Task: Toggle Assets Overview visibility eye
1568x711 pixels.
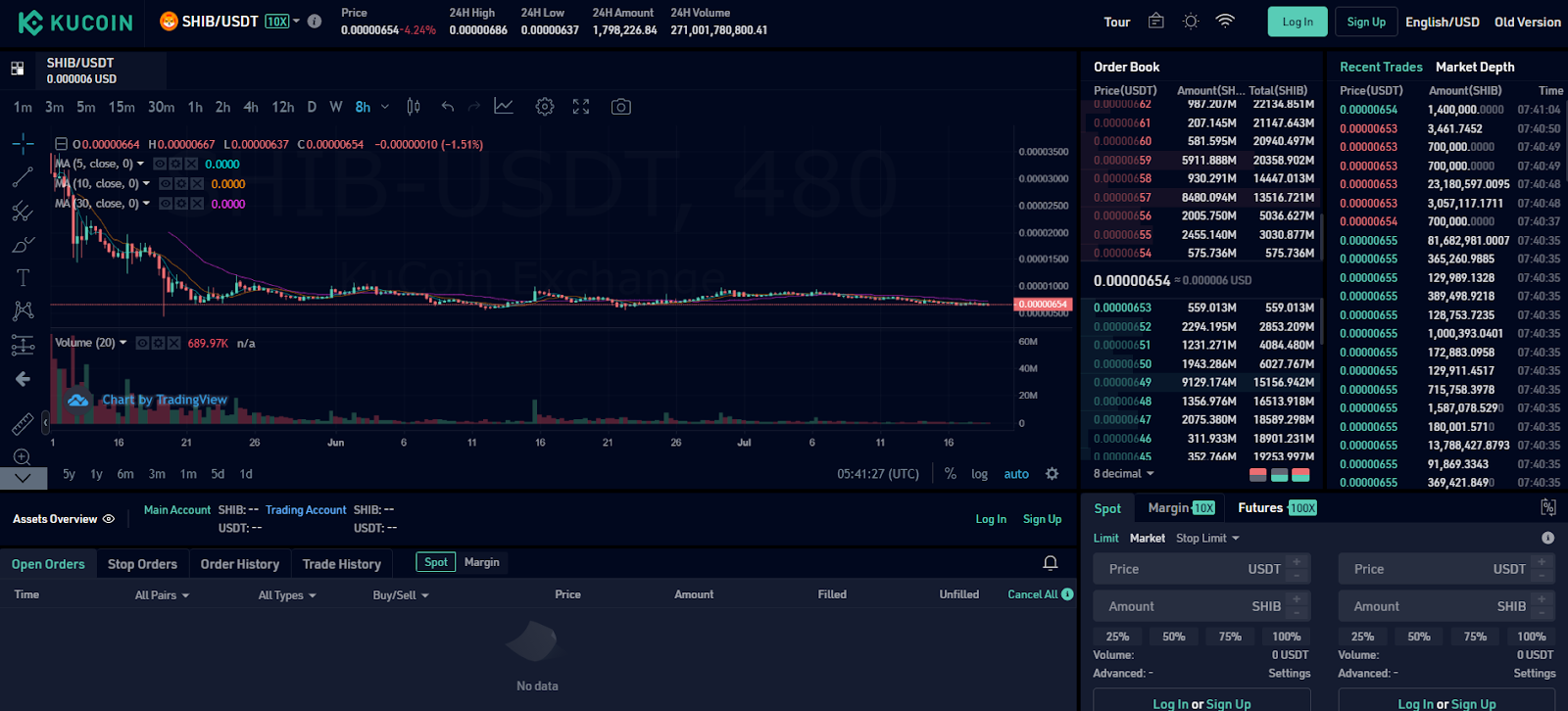Action: tap(109, 519)
